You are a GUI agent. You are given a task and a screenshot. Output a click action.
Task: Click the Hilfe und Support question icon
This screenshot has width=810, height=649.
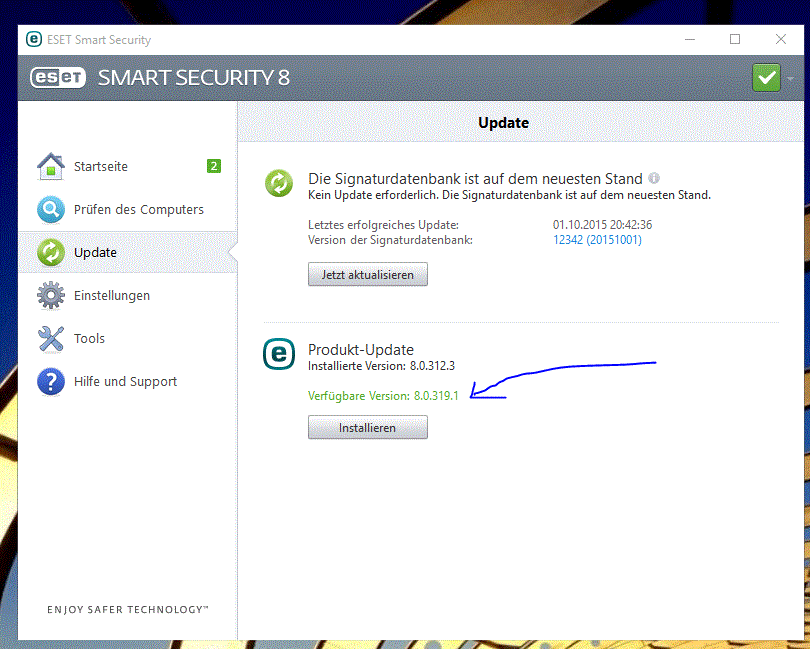[x=51, y=382]
